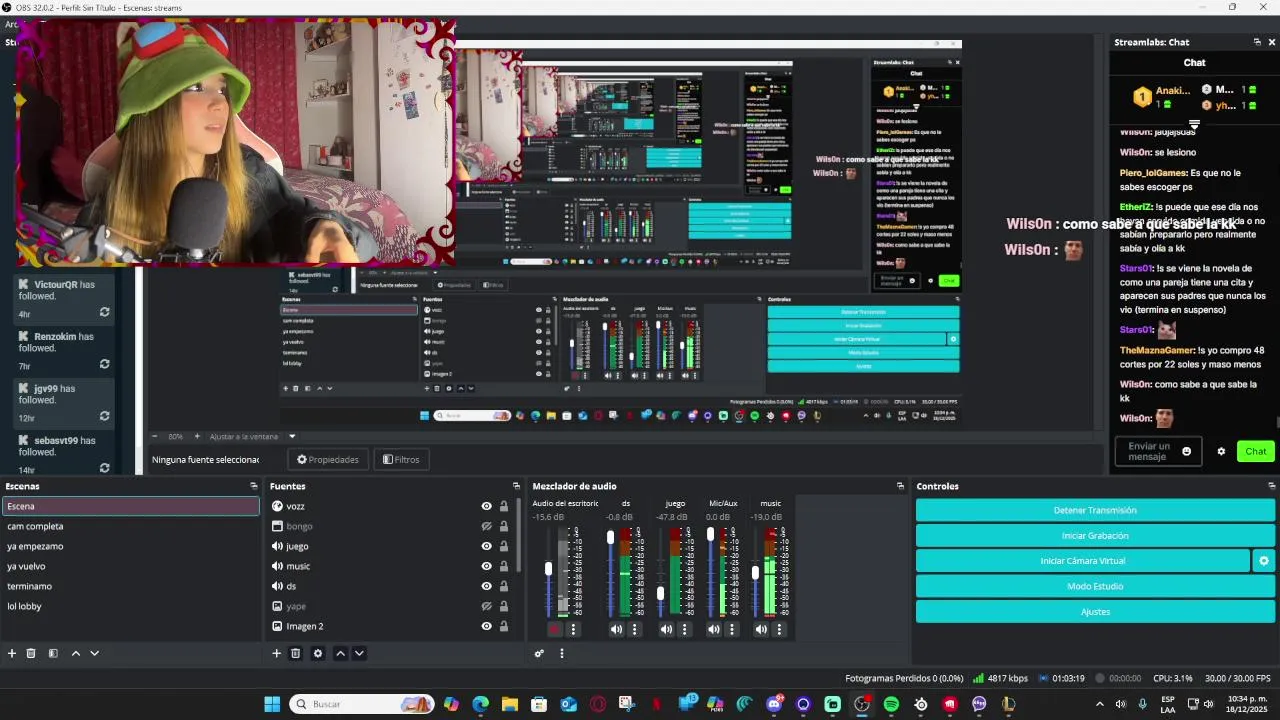Move source up in Fuentes toolbar

pos(340,653)
